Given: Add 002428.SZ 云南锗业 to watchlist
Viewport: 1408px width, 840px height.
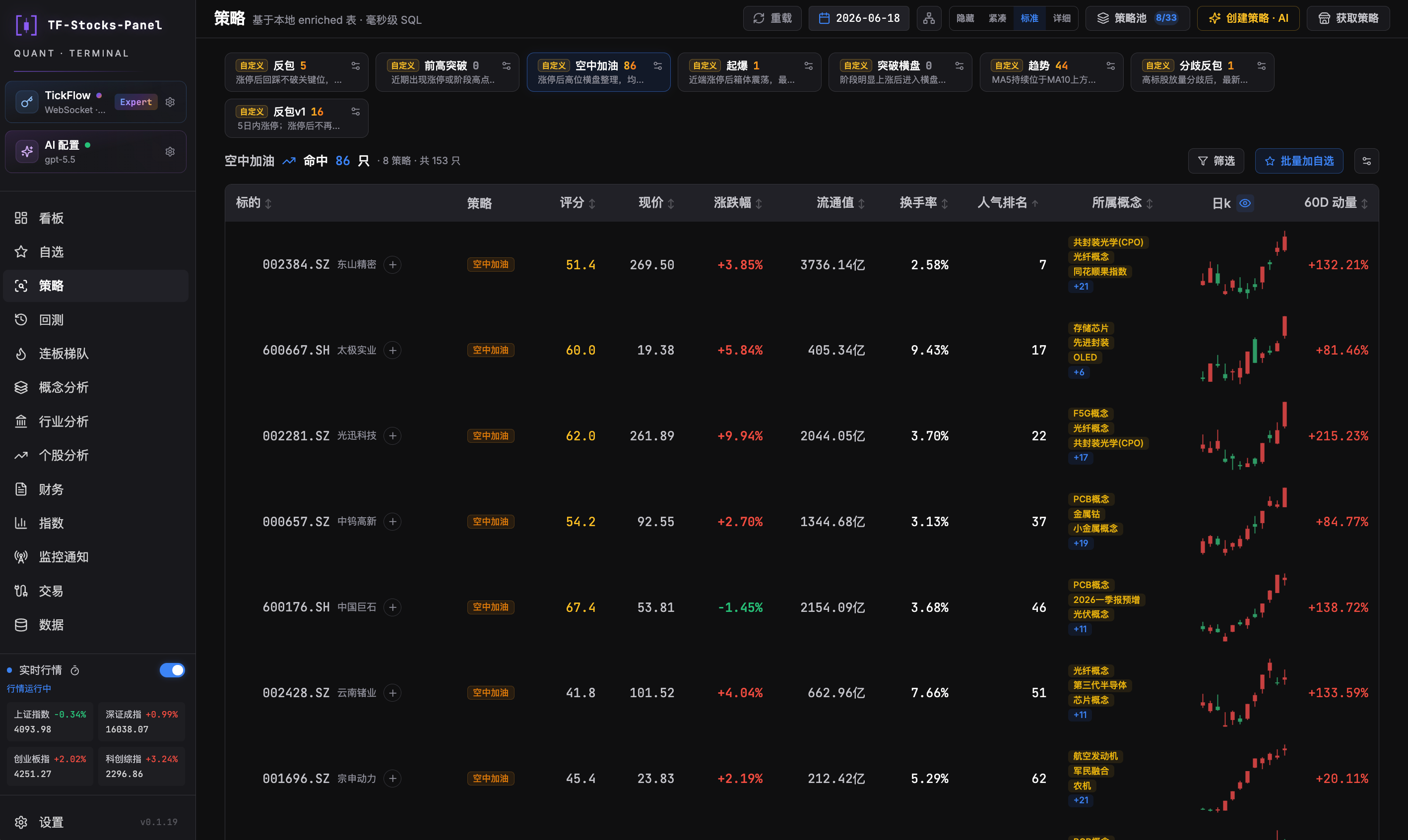Looking at the screenshot, I should [x=392, y=693].
